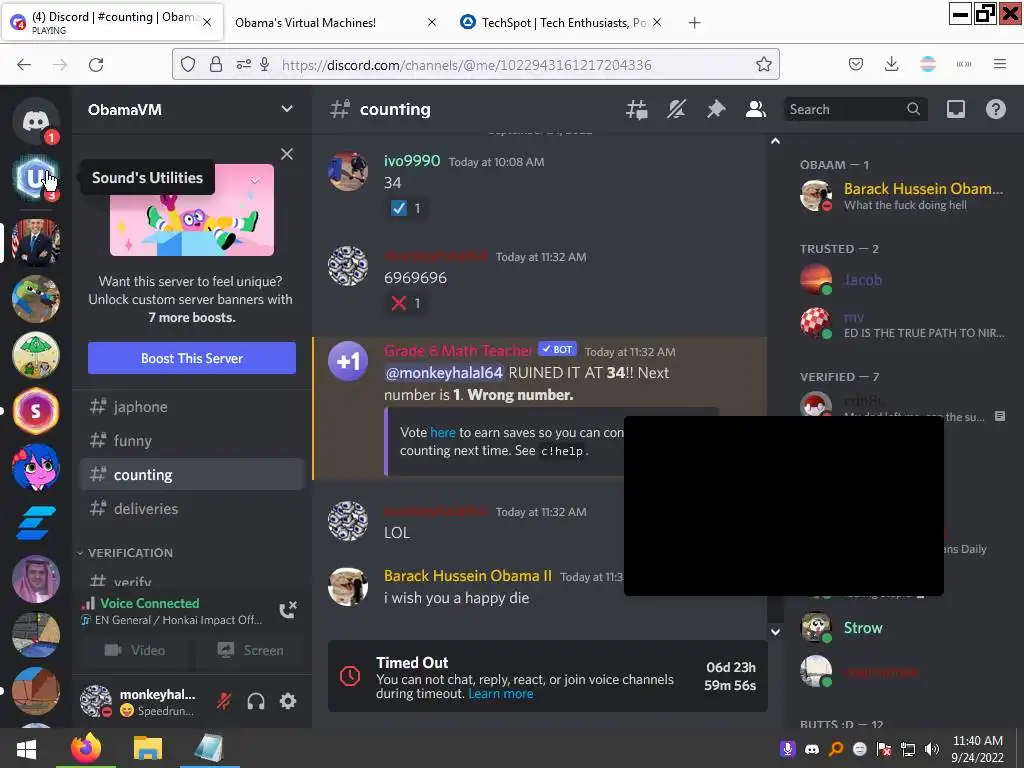This screenshot has height=768, width=1024.
Task: Bookmark this page star icon
Action: pos(763,65)
